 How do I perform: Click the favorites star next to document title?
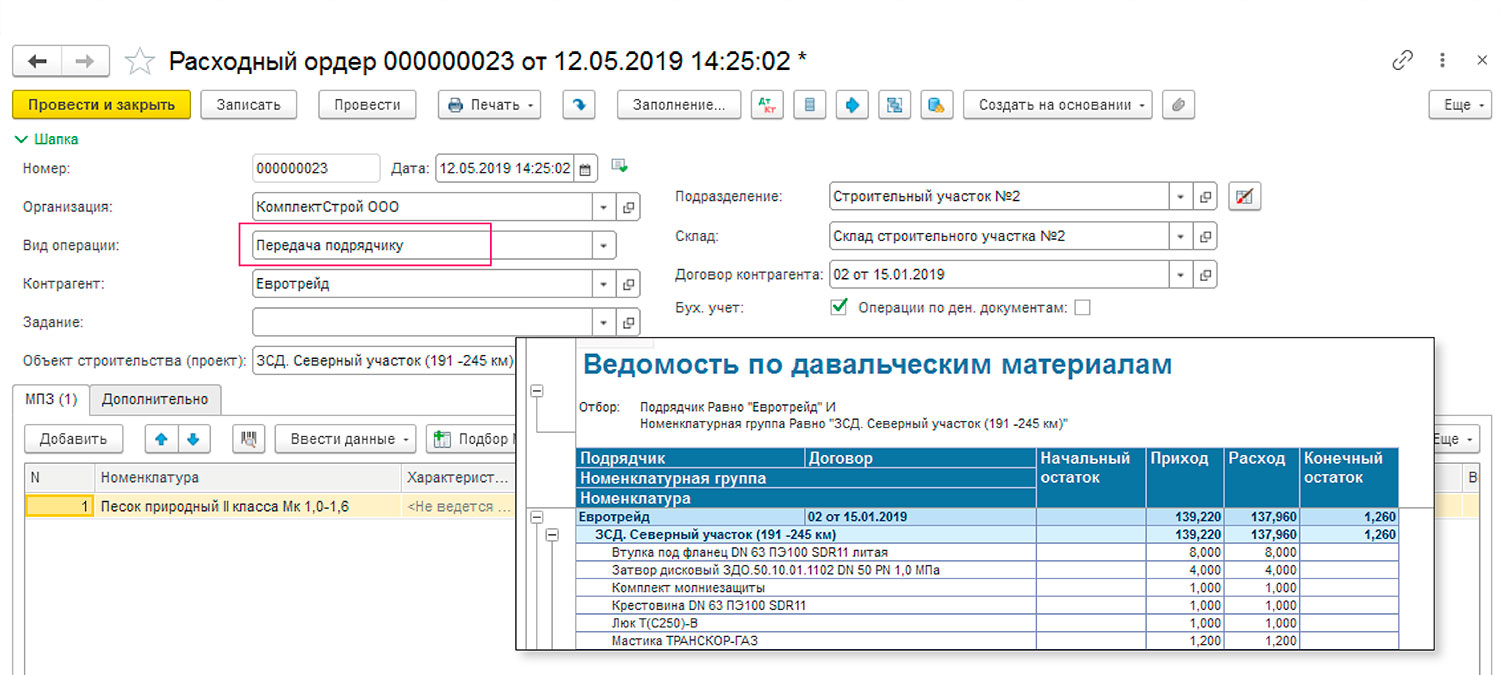[139, 62]
